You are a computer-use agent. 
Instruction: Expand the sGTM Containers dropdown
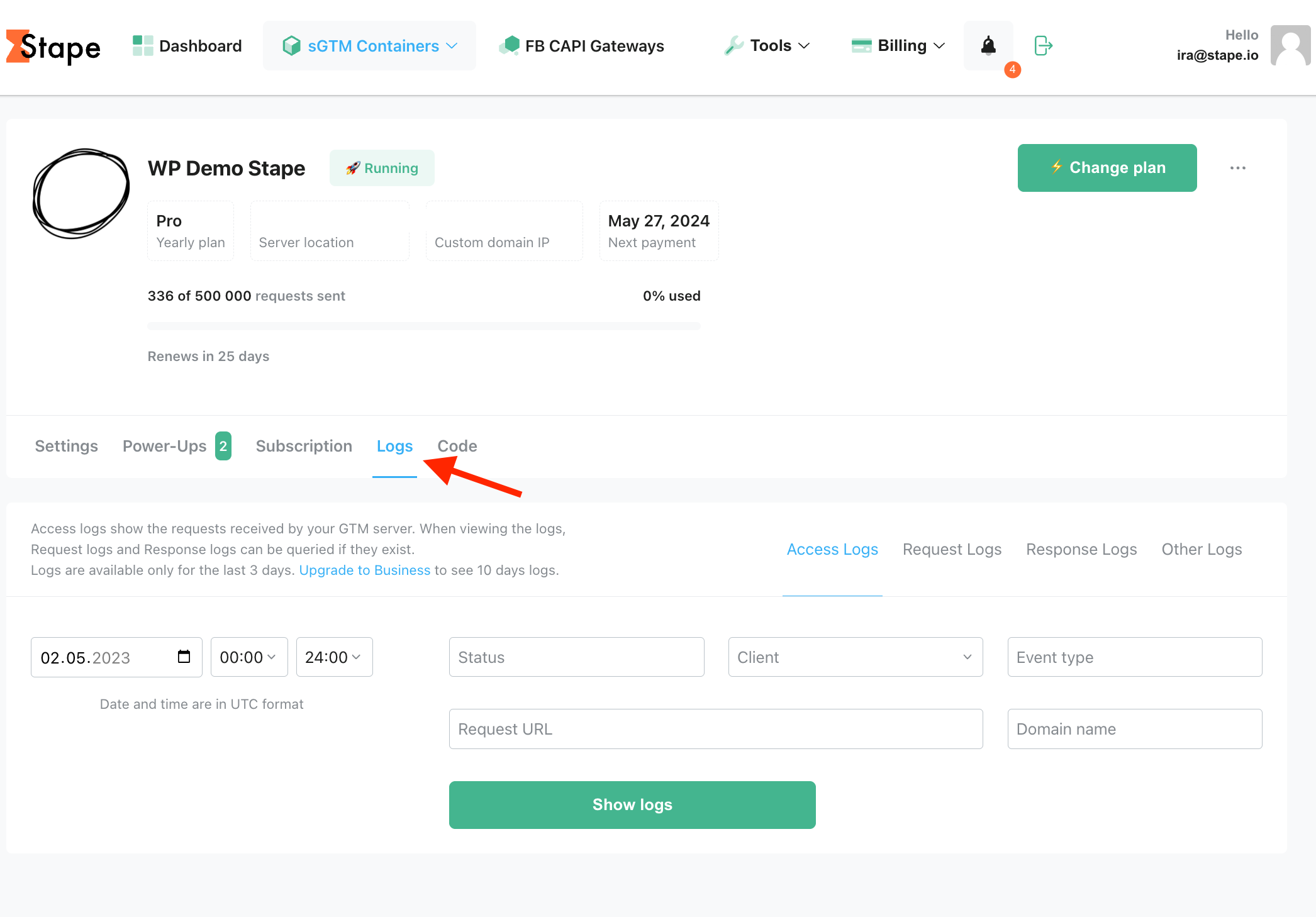pos(370,45)
